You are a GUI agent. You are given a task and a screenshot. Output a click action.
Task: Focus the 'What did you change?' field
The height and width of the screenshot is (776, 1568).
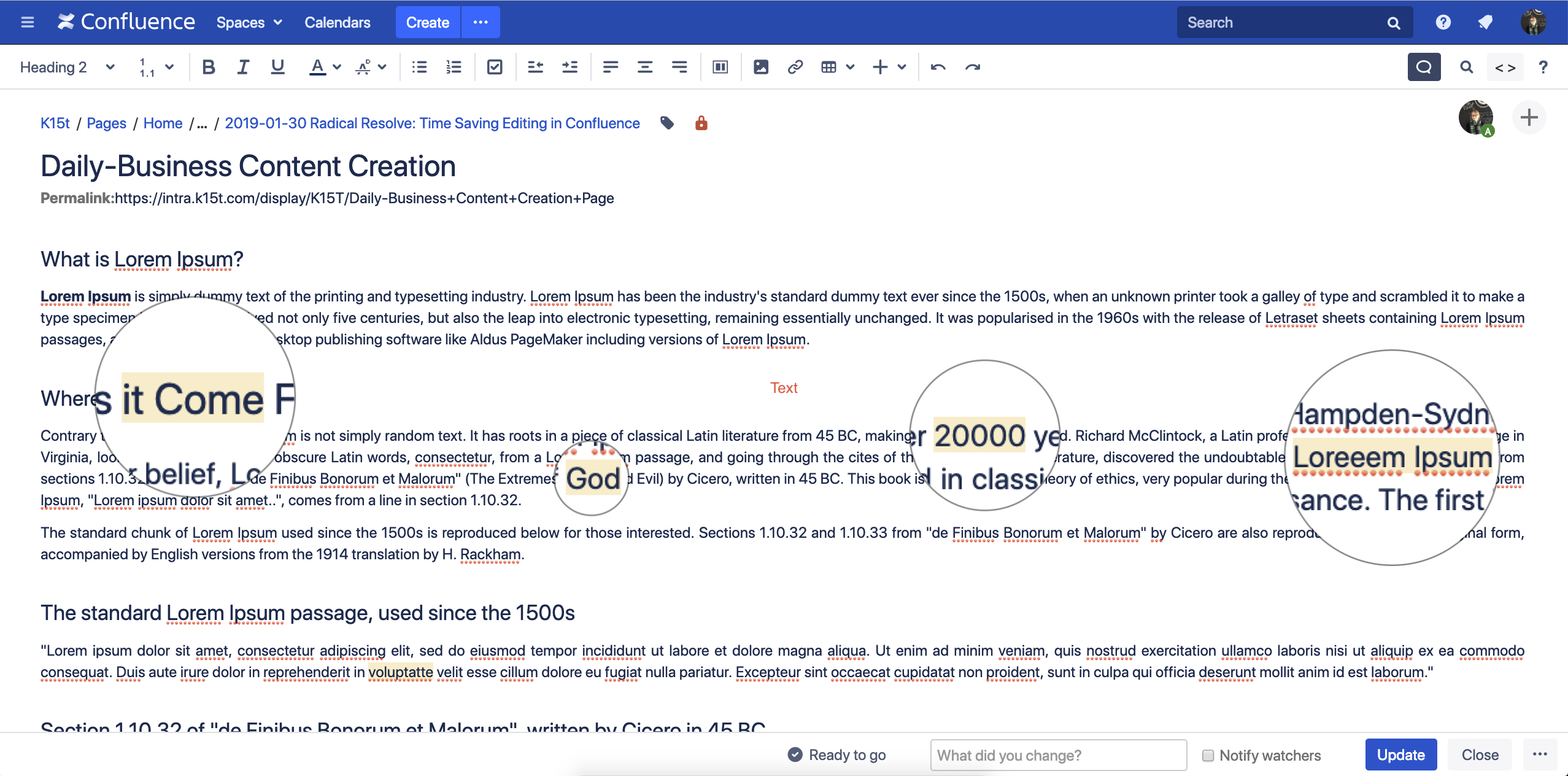(x=1058, y=755)
